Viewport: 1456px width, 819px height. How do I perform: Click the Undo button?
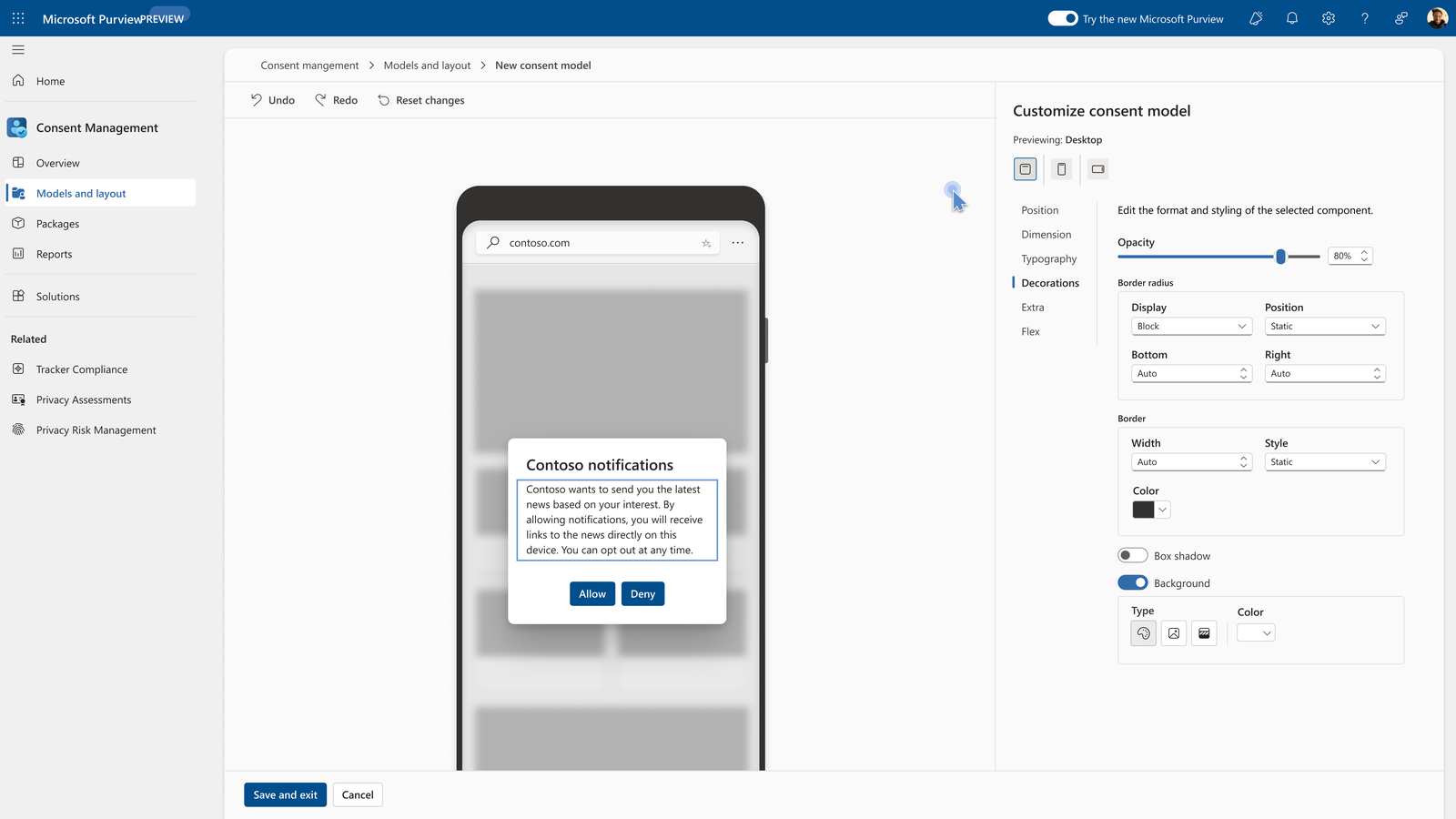(x=273, y=100)
